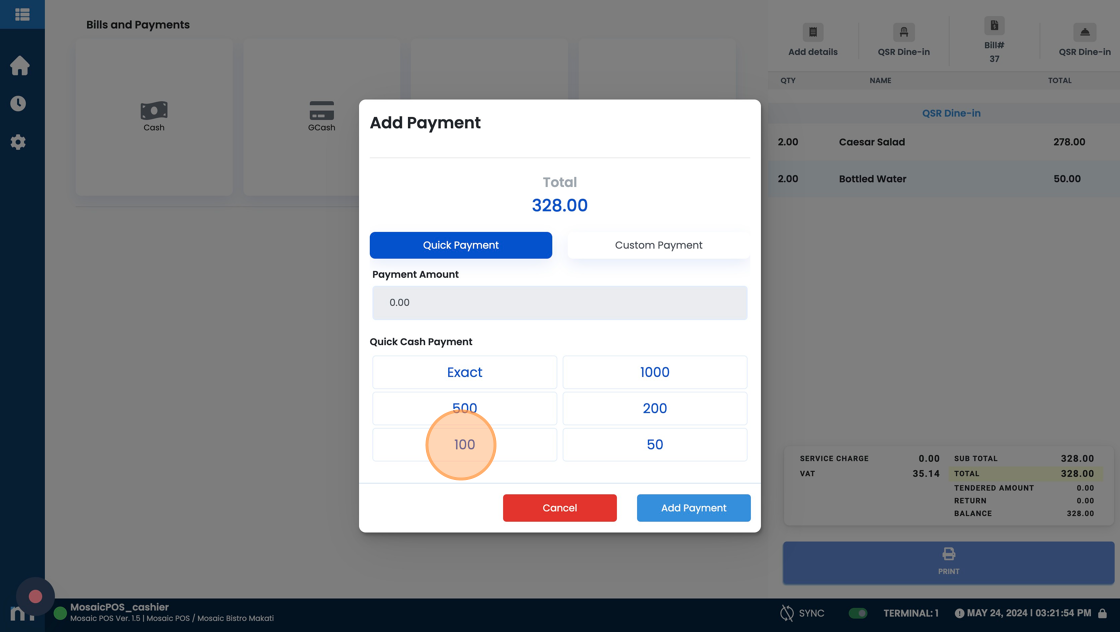Open the grid menu icon at top-left
The height and width of the screenshot is (632, 1120).
coord(22,14)
